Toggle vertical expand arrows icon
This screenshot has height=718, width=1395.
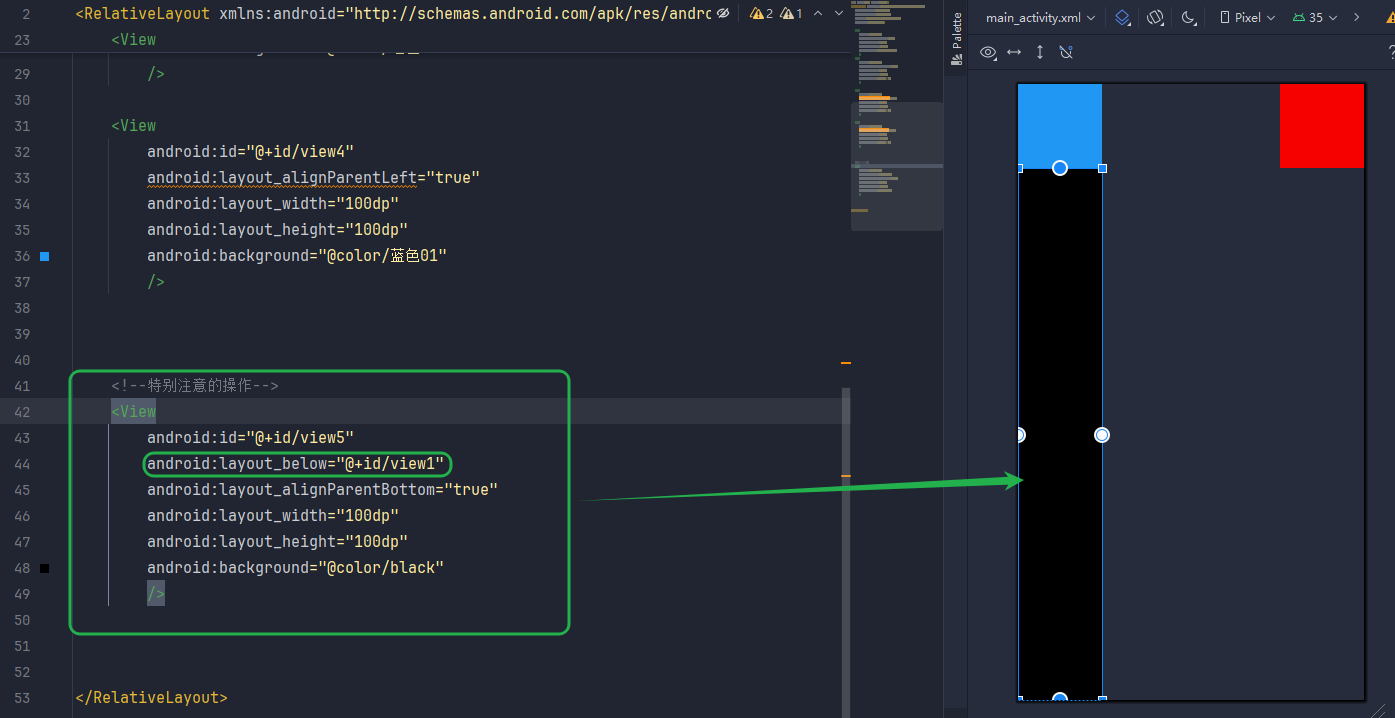coord(1040,52)
